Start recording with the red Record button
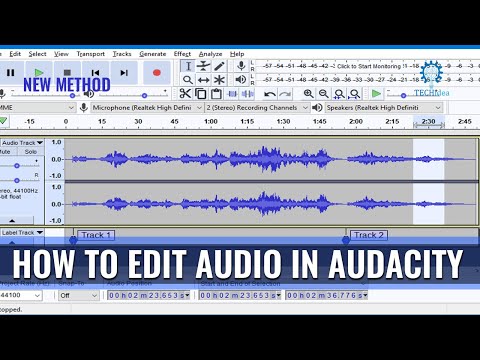The image size is (480, 360). click(x=157, y=72)
